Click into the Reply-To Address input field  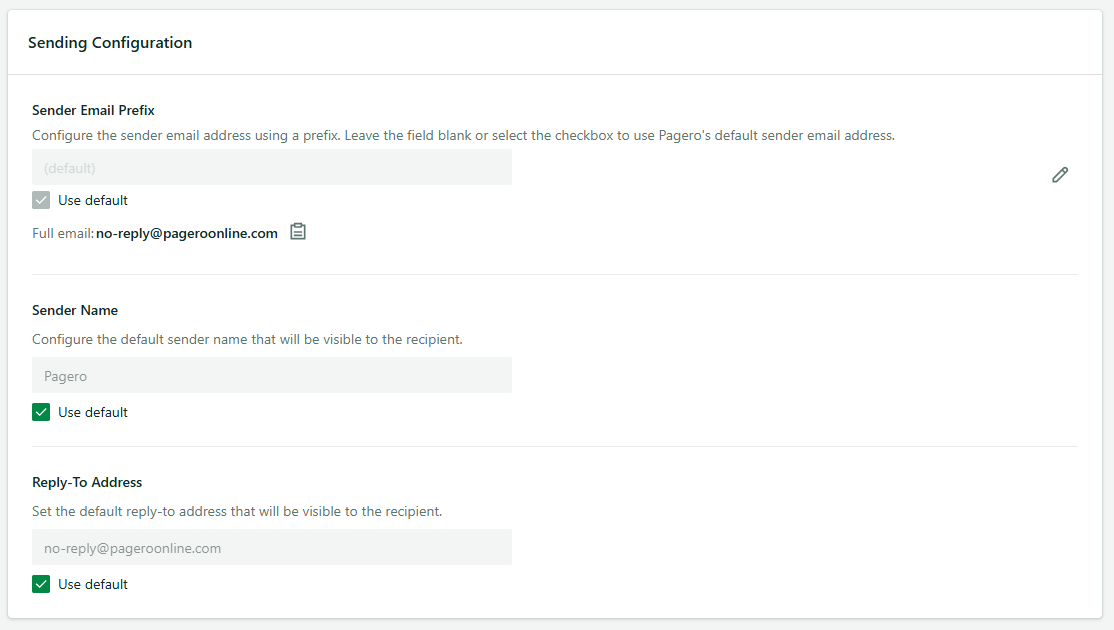tap(271, 547)
